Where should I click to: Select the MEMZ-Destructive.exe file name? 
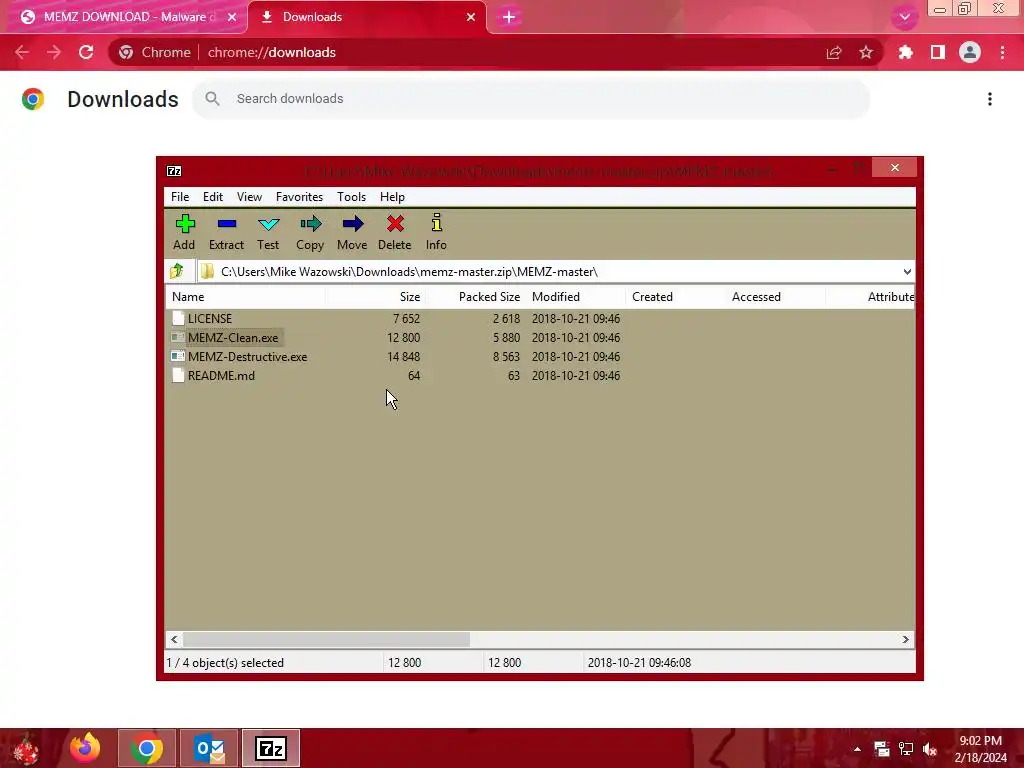coord(248,357)
